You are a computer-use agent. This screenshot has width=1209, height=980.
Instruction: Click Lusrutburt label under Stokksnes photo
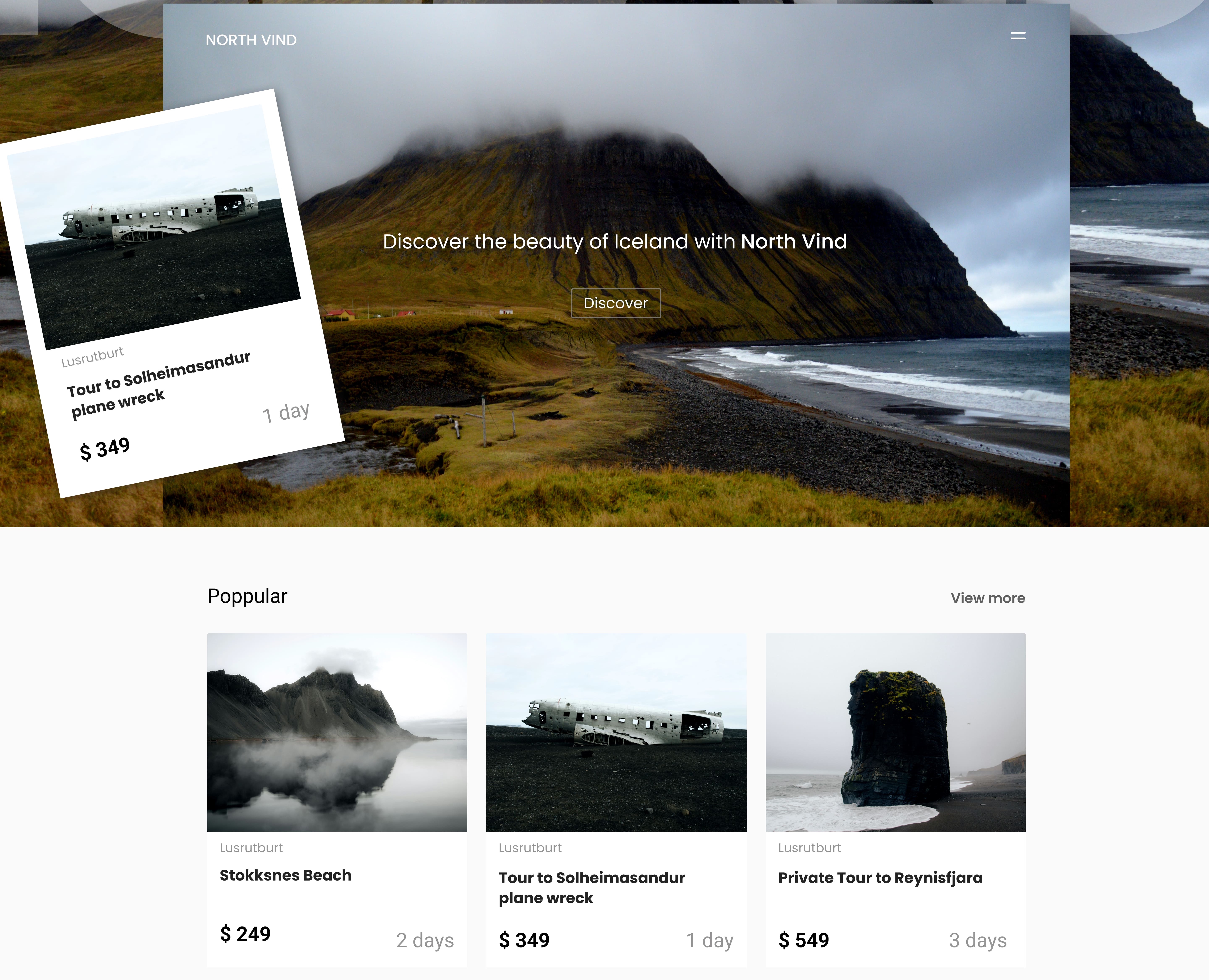tap(251, 848)
